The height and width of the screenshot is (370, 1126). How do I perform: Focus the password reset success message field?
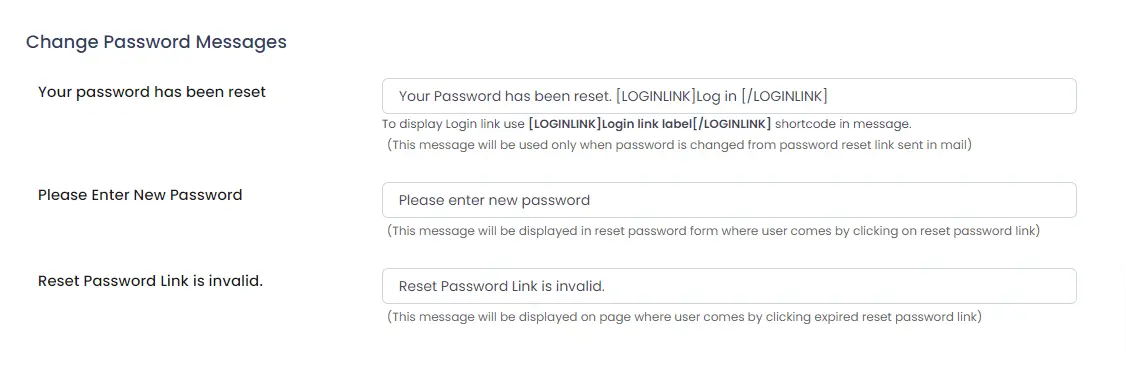[x=729, y=96]
